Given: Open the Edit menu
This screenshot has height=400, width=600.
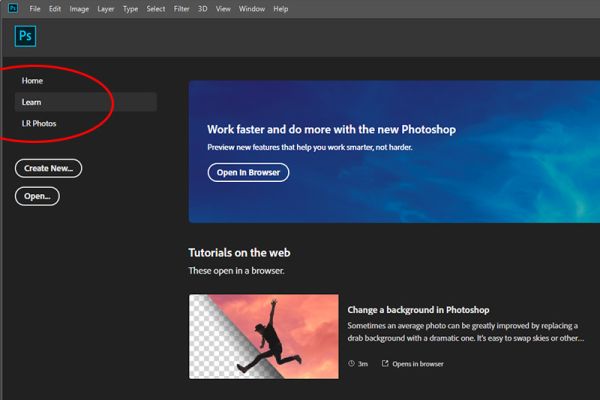Looking at the screenshot, I should 55,9.
